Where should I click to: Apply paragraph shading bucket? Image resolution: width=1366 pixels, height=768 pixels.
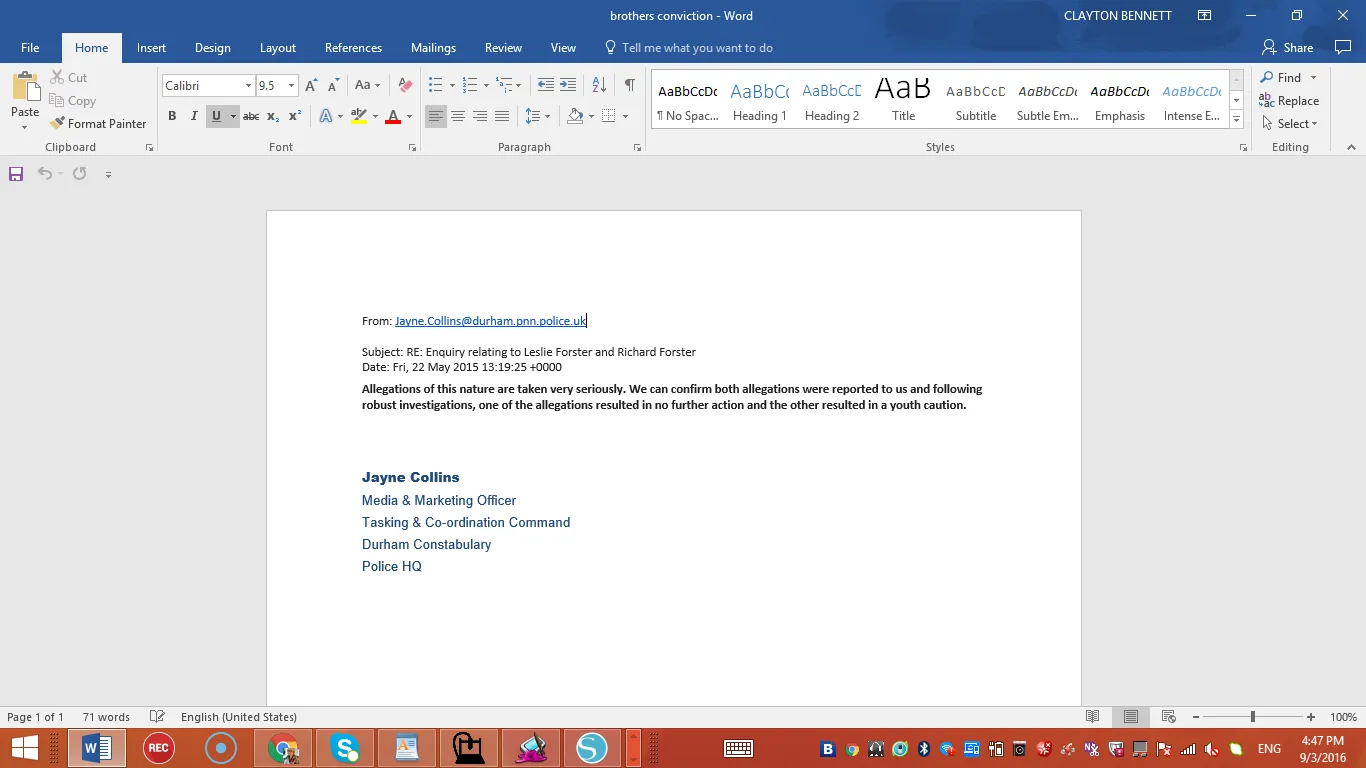575,116
